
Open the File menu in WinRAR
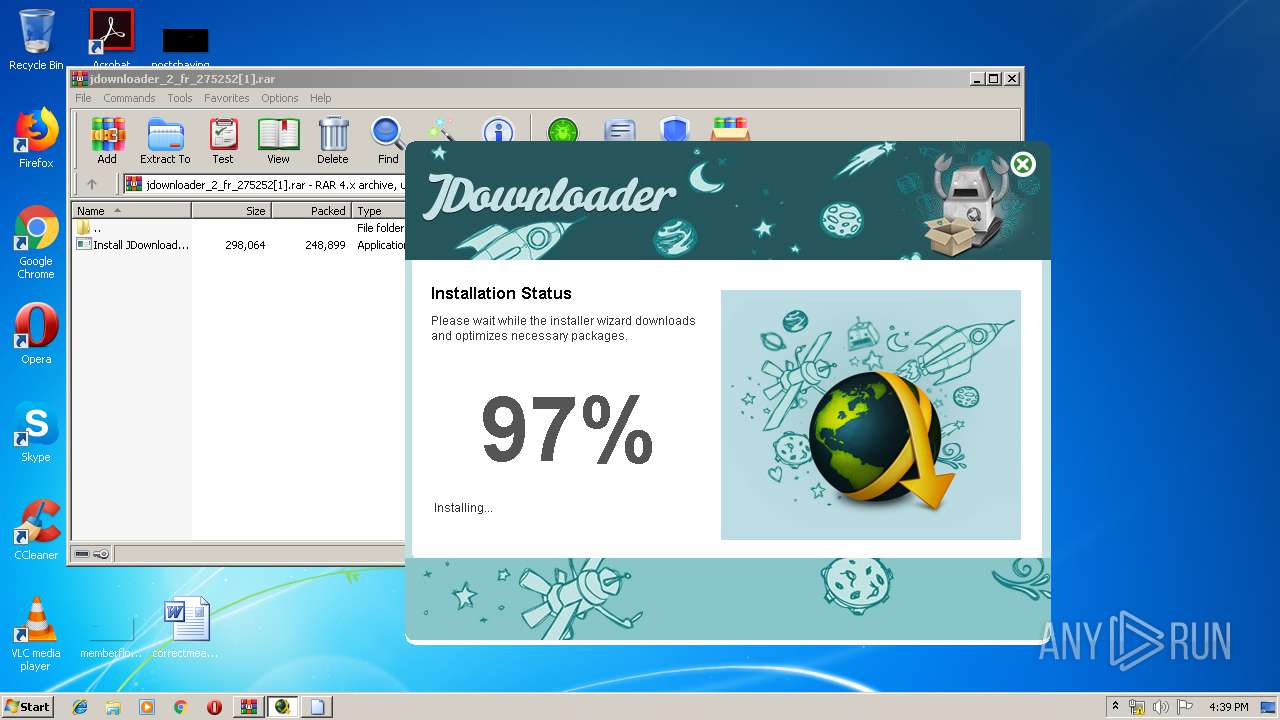pos(83,98)
